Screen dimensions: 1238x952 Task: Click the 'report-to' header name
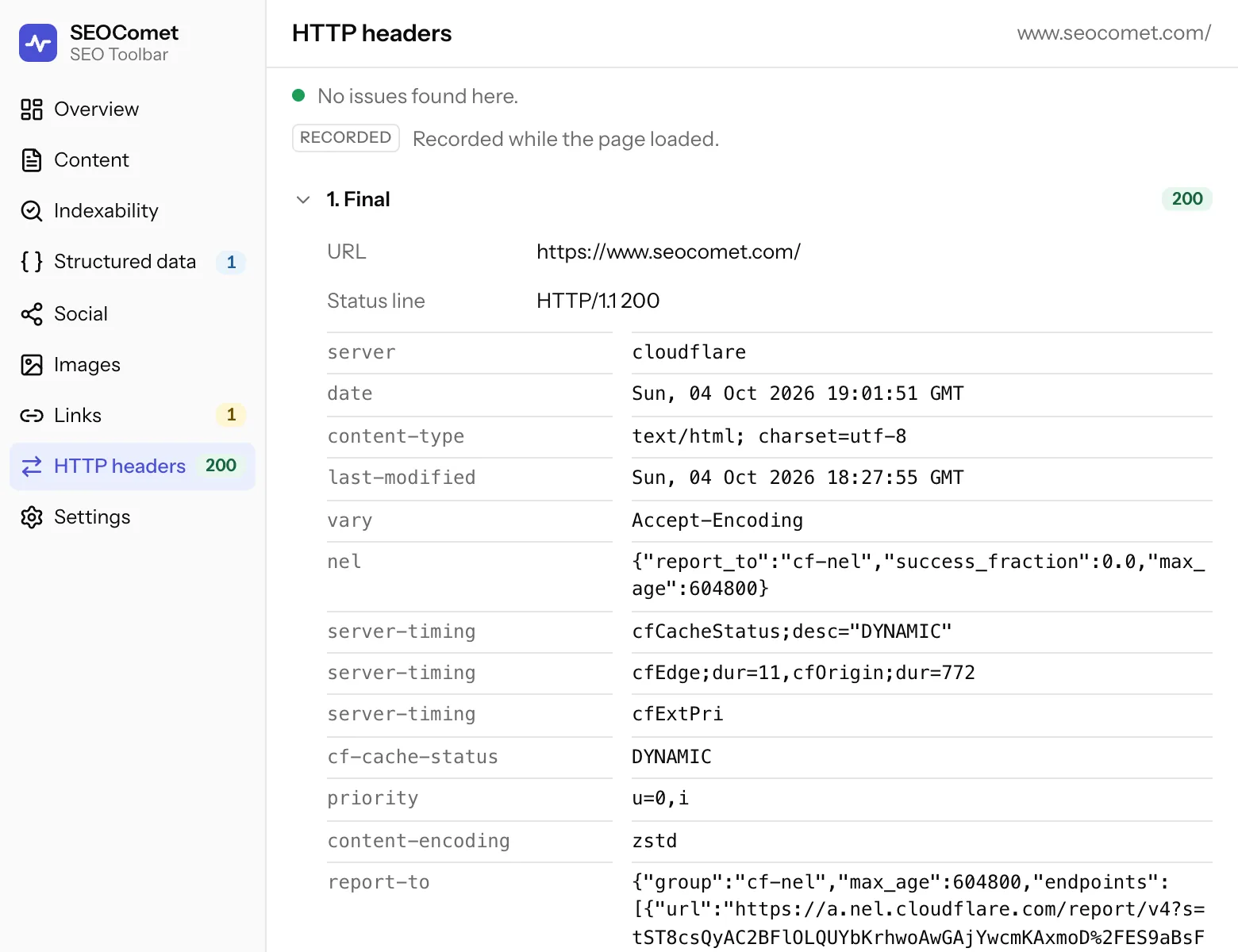[x=379, y=882]
